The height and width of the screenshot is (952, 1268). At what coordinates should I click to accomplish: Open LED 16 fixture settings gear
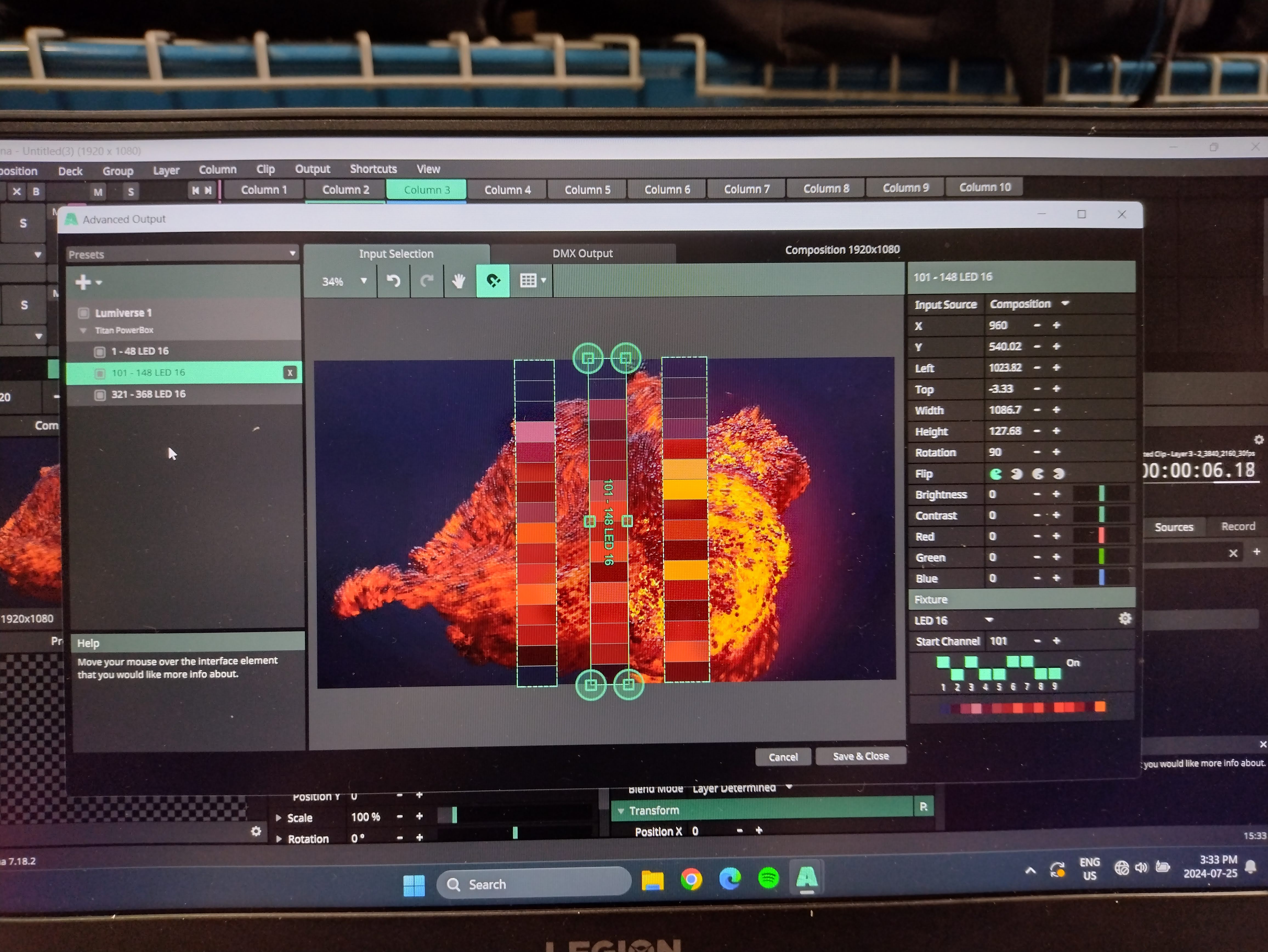(x=1125, y=619)
